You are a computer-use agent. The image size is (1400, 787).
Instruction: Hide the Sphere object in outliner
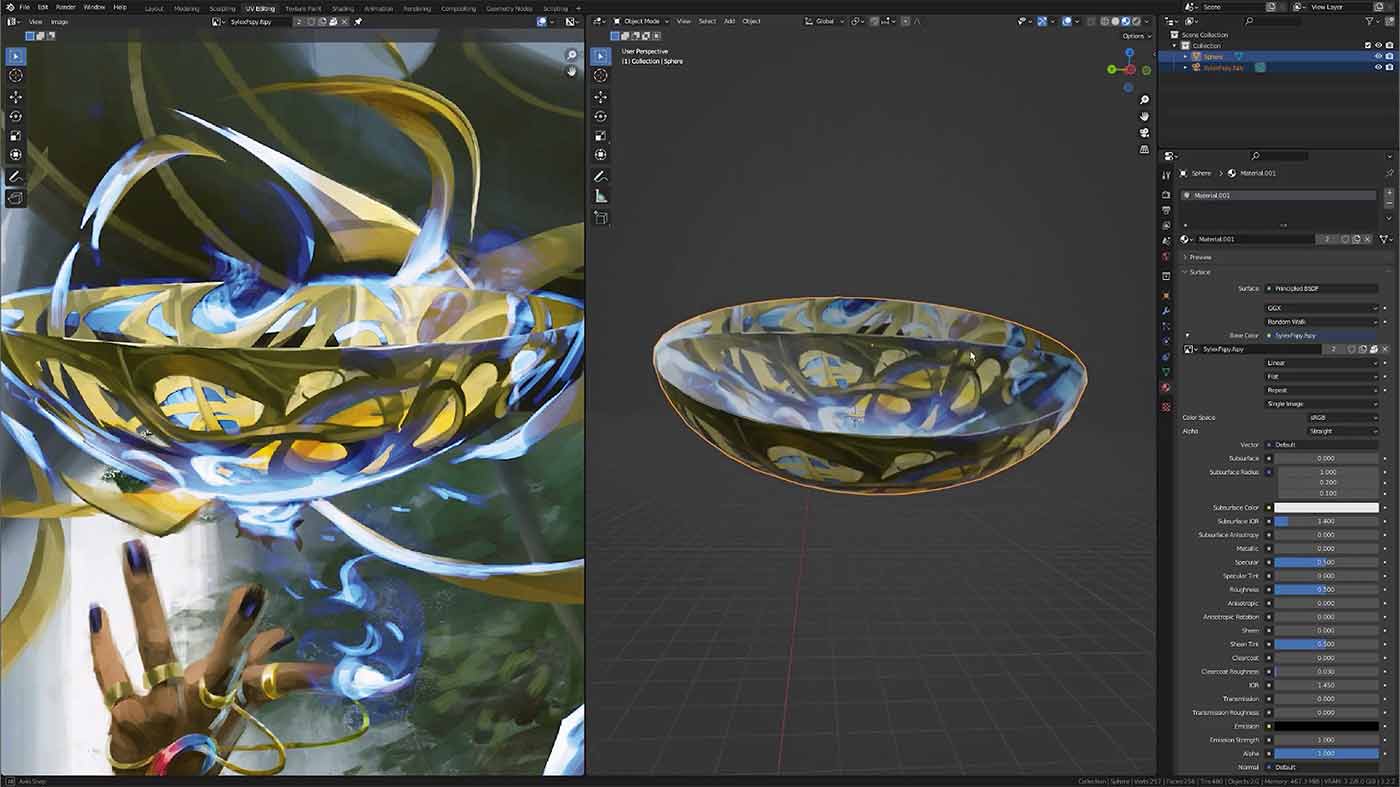pos(1378,57)
